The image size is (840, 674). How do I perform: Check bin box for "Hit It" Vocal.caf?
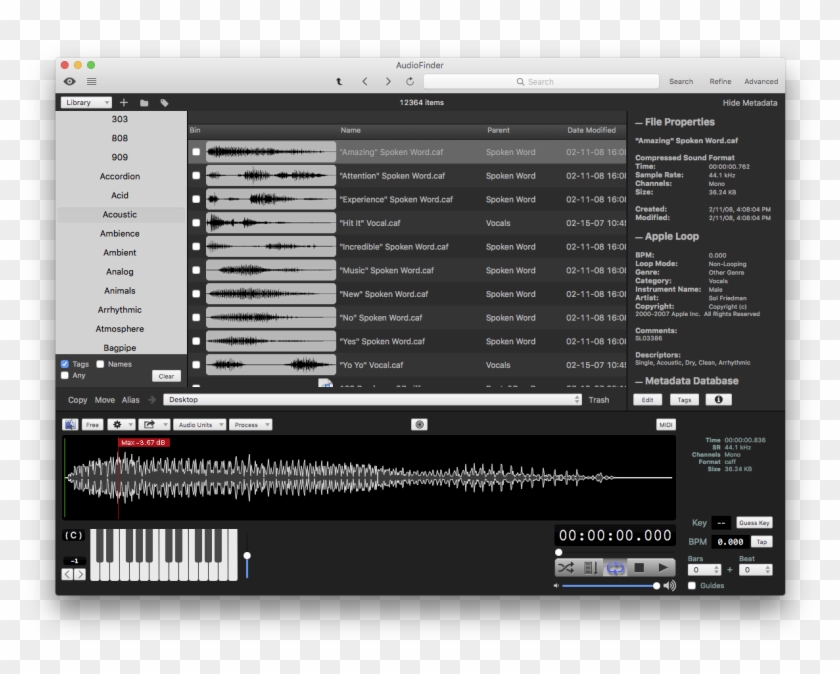[196, 223]
